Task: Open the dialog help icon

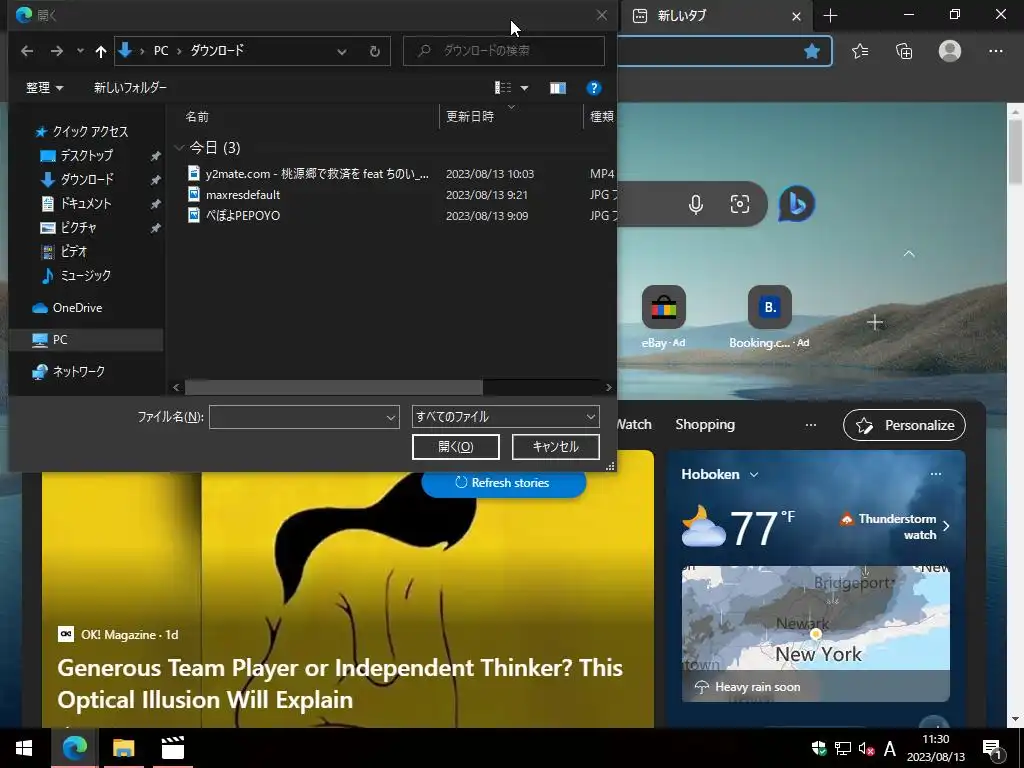Action: tap(594, 88)
